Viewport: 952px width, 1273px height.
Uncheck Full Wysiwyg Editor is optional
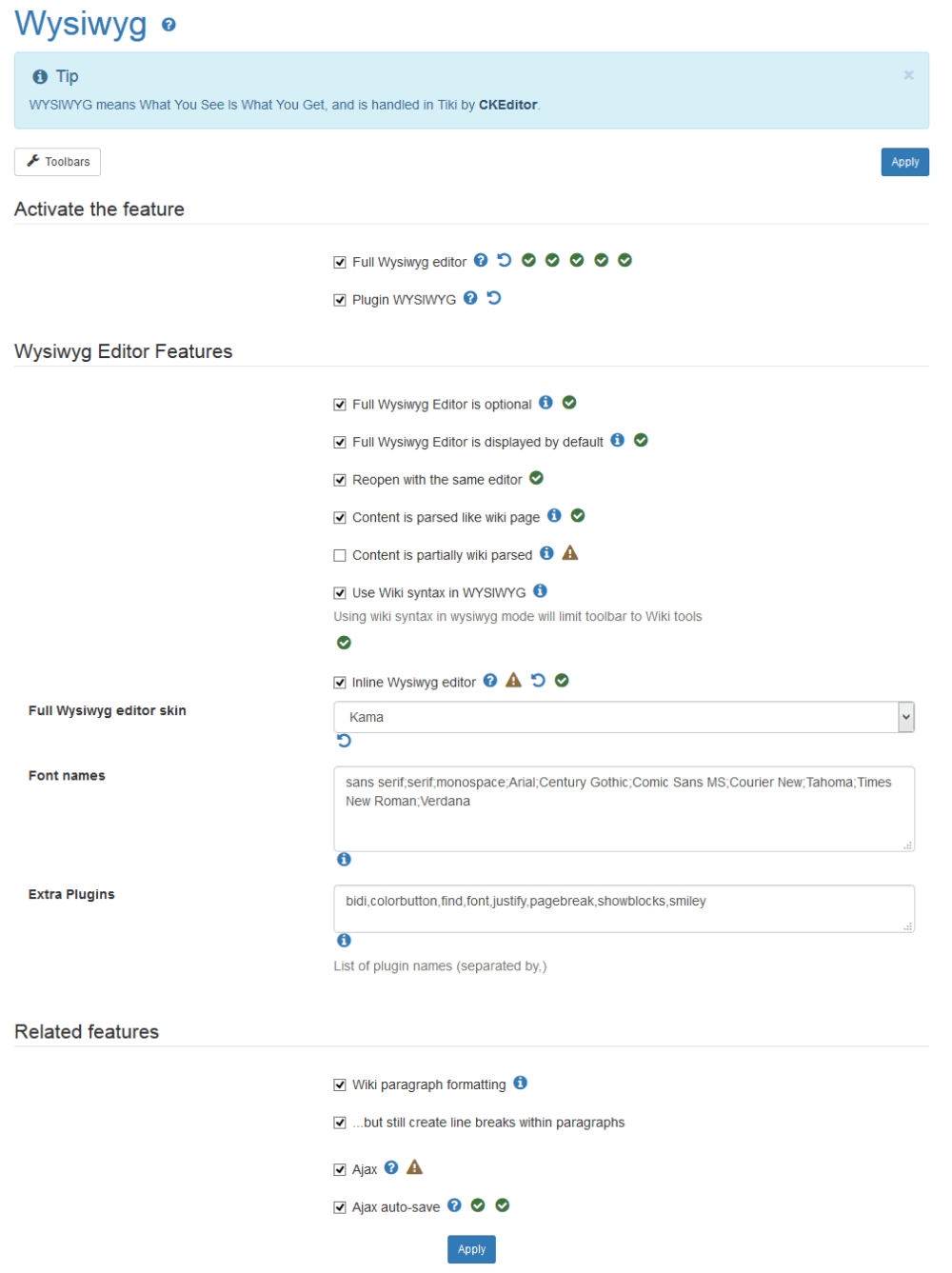[340, 405]
